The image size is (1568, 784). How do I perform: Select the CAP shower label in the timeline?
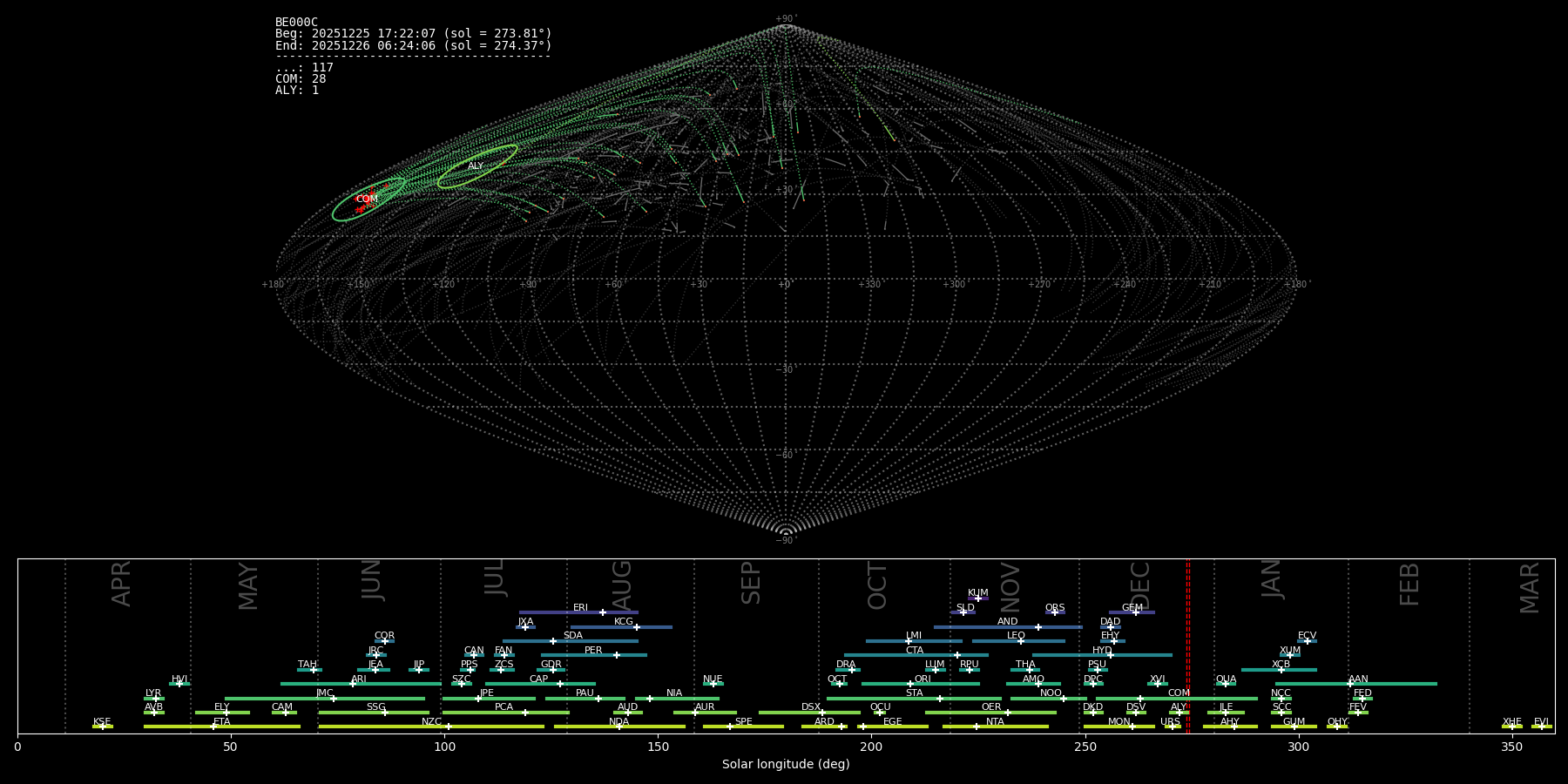pyautogui.click(x=539, y=679)
